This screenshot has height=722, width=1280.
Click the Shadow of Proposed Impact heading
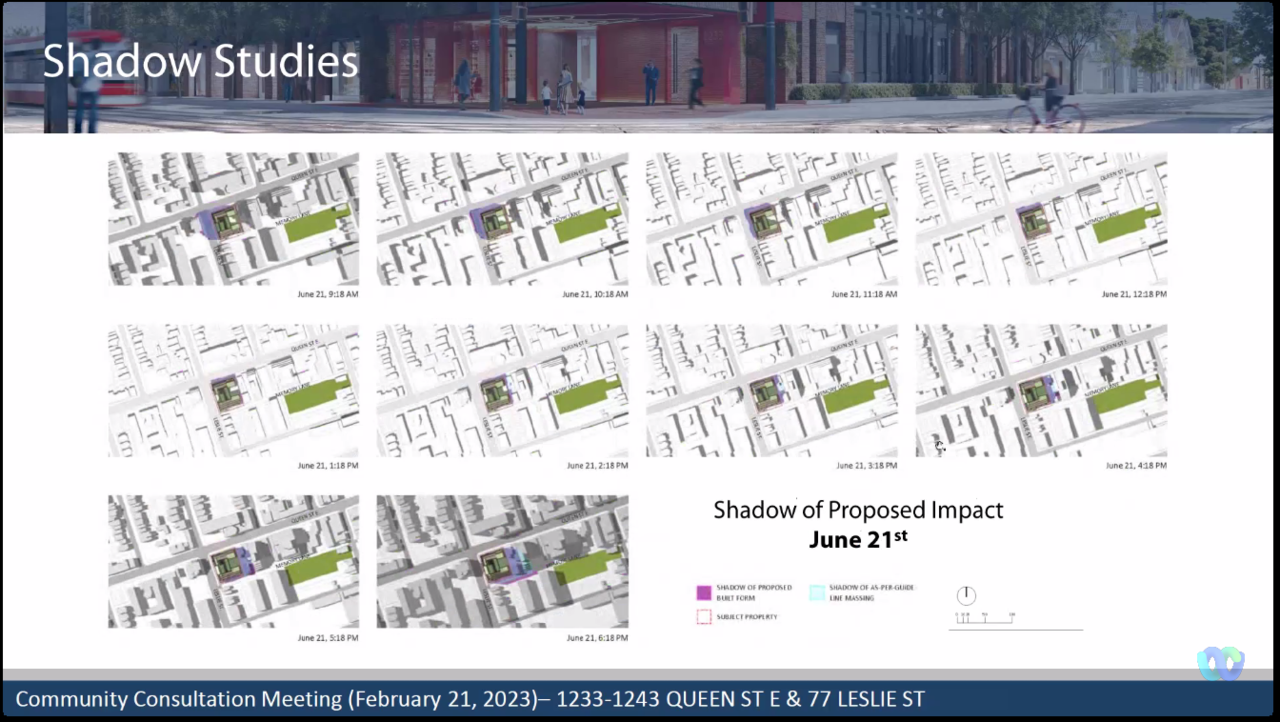(x=858, y=510)
